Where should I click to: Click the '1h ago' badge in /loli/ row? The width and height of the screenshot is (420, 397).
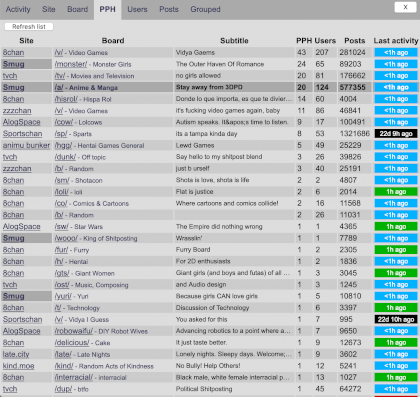point(396,192)
